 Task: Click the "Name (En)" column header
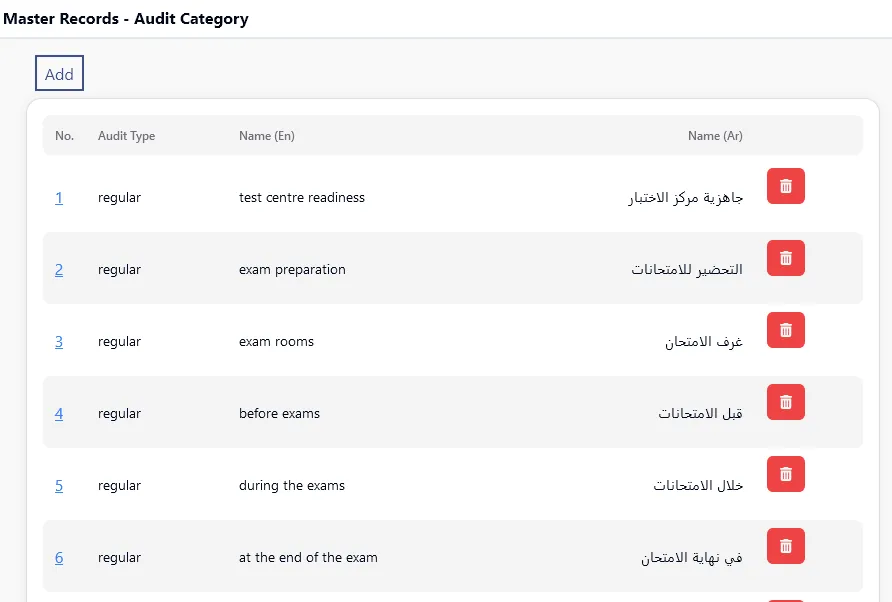(266, 135)
